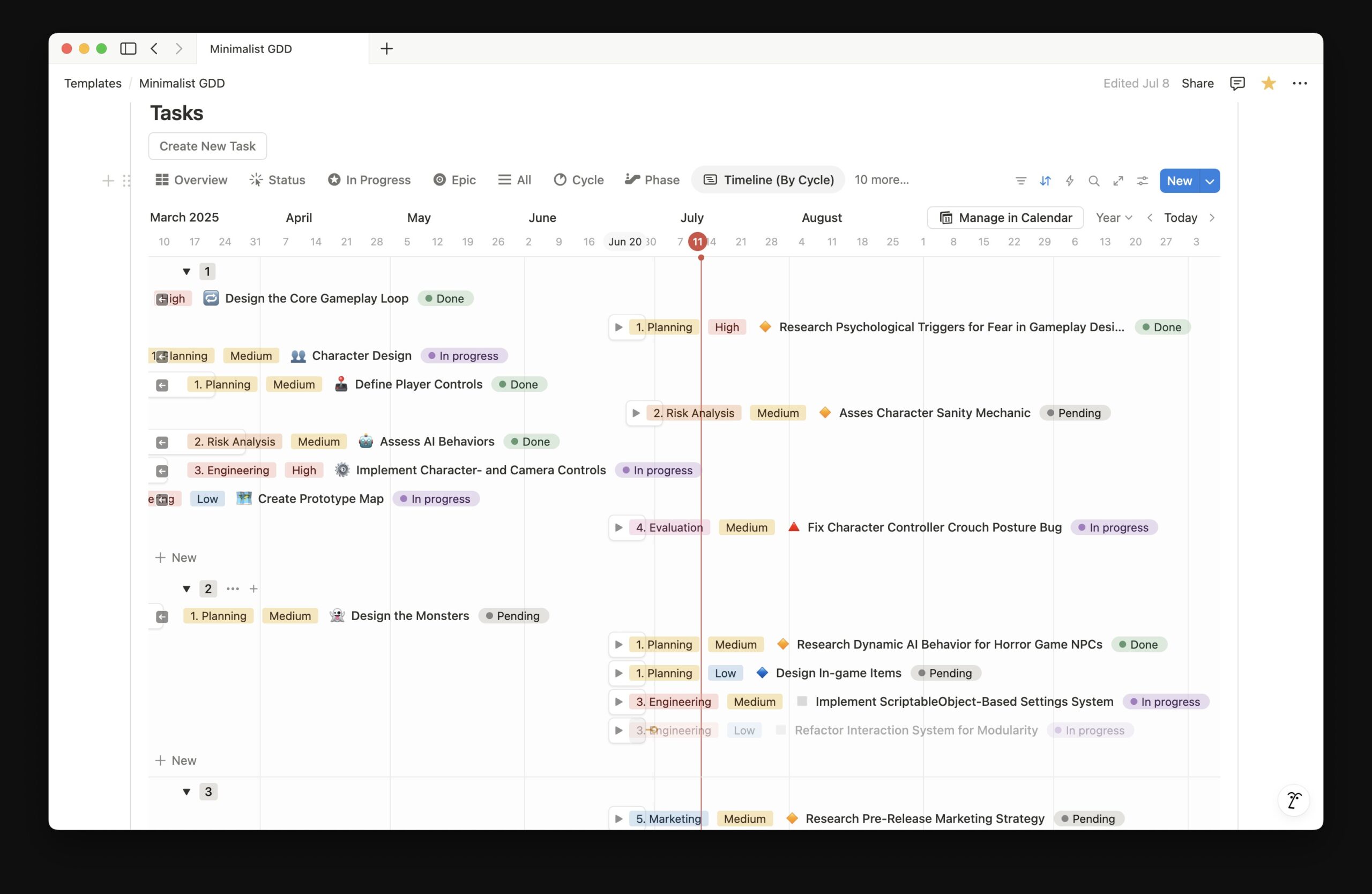The height and width of the screenshot is (894, 1372).
Task: Toggle the favorite star
Action: click(x=1268, y=83)
